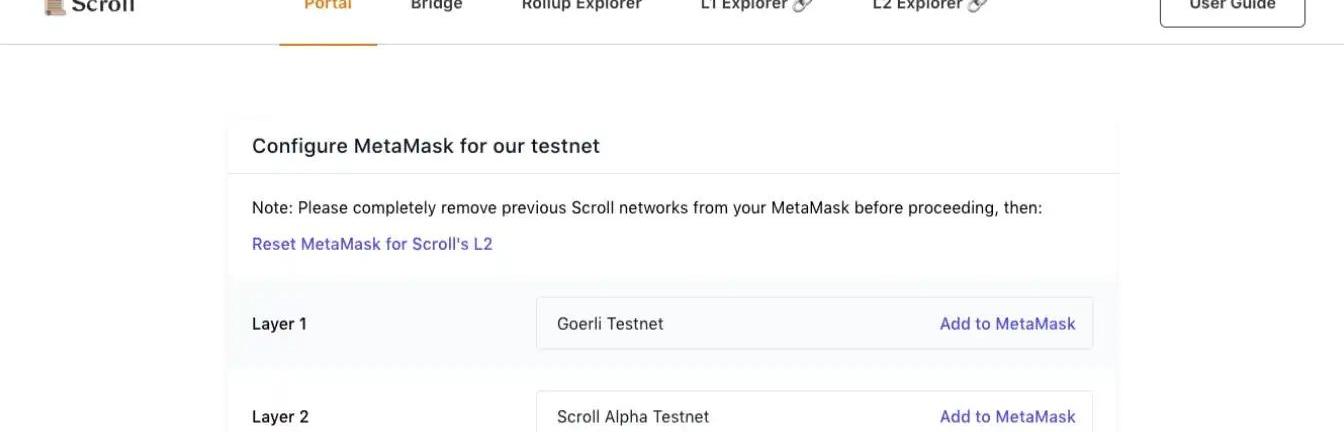Image resolution: width=1344 pixels, height=432 pixels.
Task: Click the Layer 1 row label
Action: pyautogui.click(x=279, y=324)
